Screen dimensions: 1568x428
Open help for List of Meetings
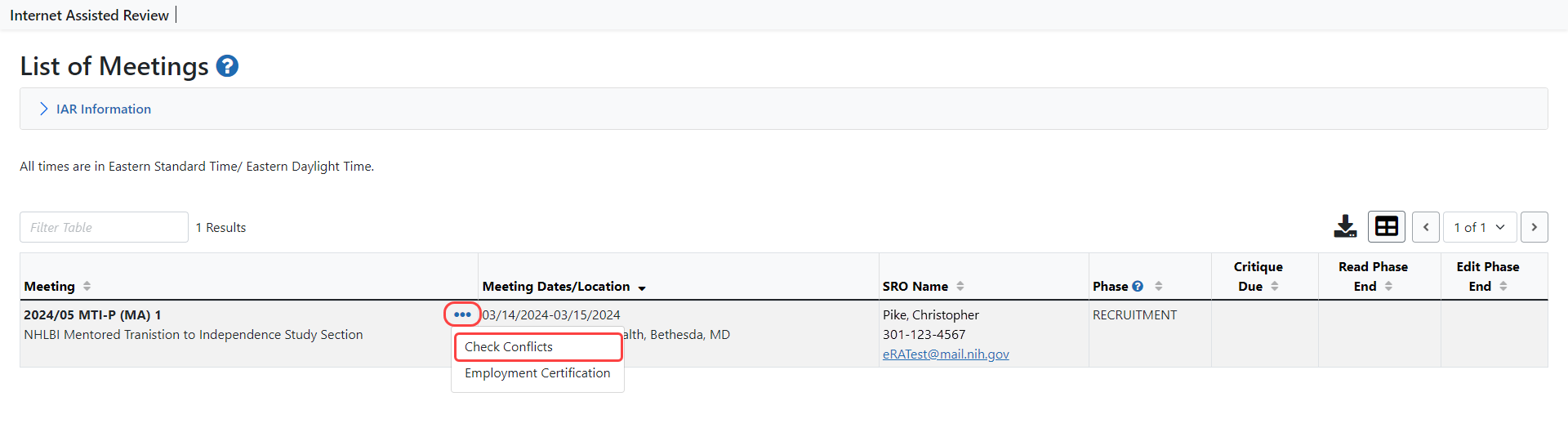point(227,66)
